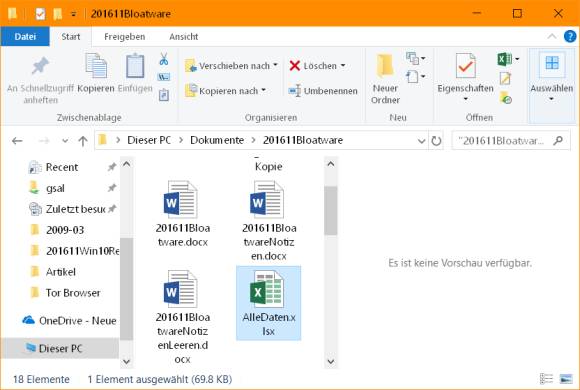Switch to the Start ribbon tab
The width and height of the screenshot is (580, 390).
(71, 37)
